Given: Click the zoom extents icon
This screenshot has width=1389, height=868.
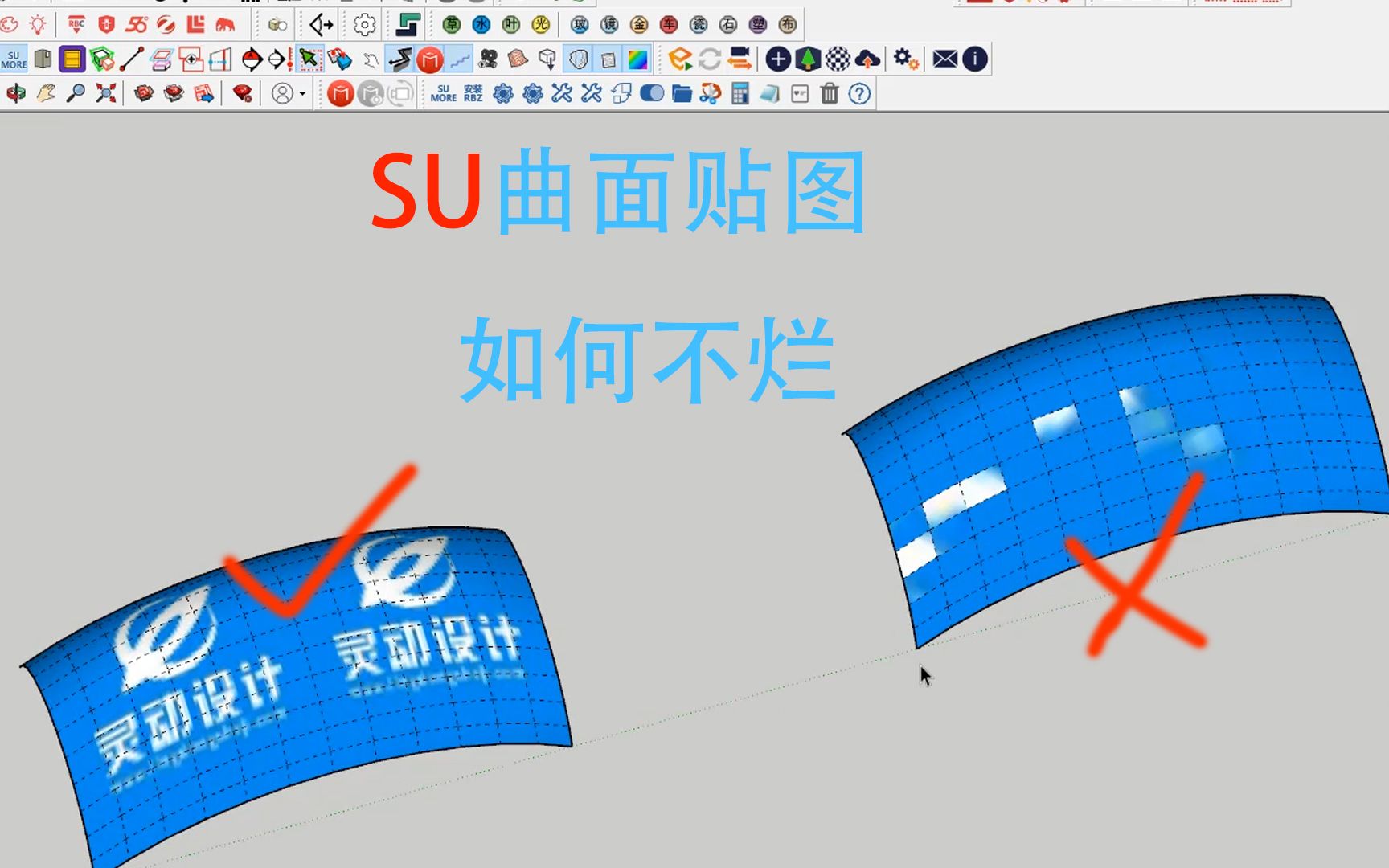Looking at the screenshot, I should (105, 94).
